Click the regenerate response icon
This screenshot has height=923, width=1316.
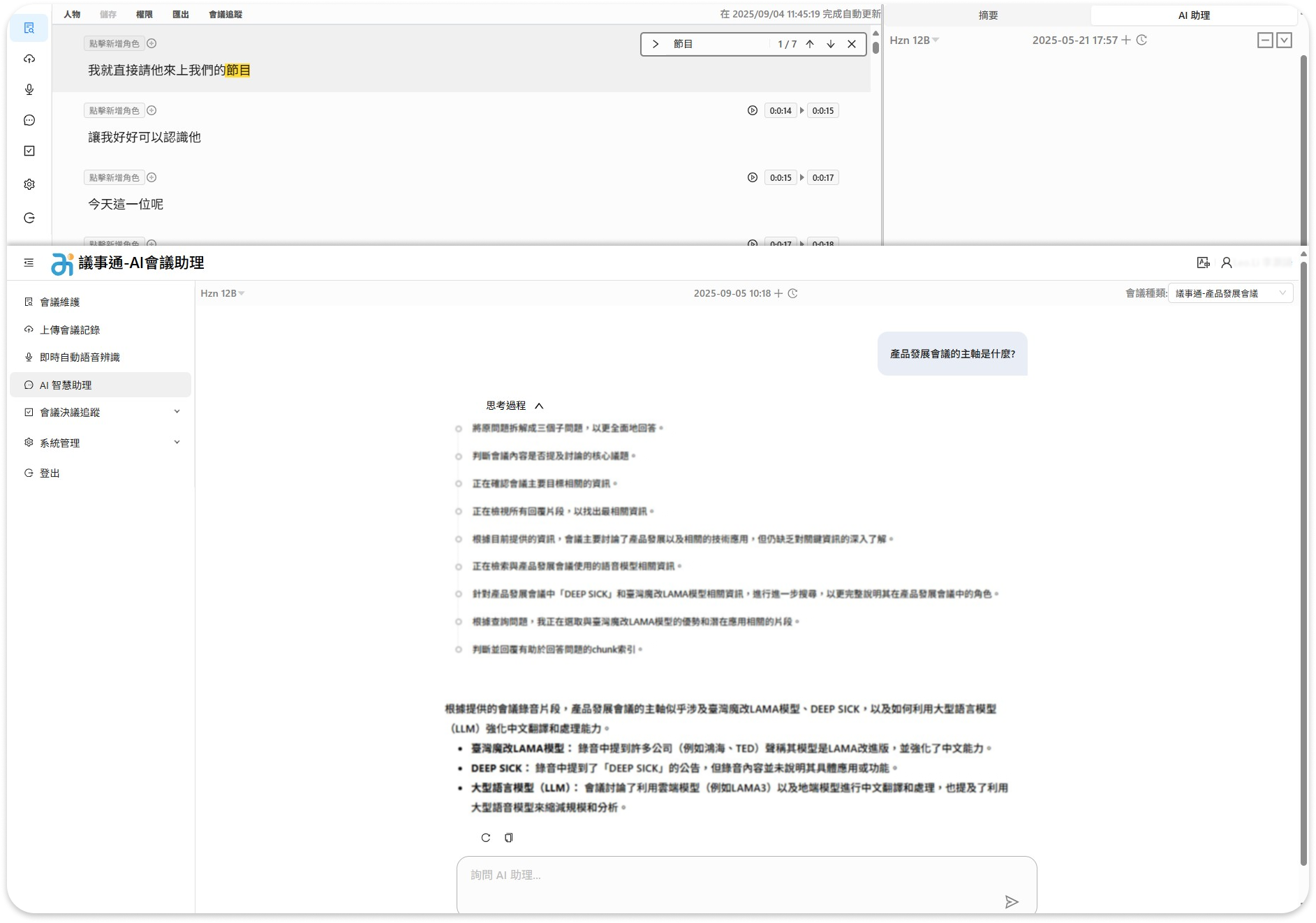coord(486,838)
